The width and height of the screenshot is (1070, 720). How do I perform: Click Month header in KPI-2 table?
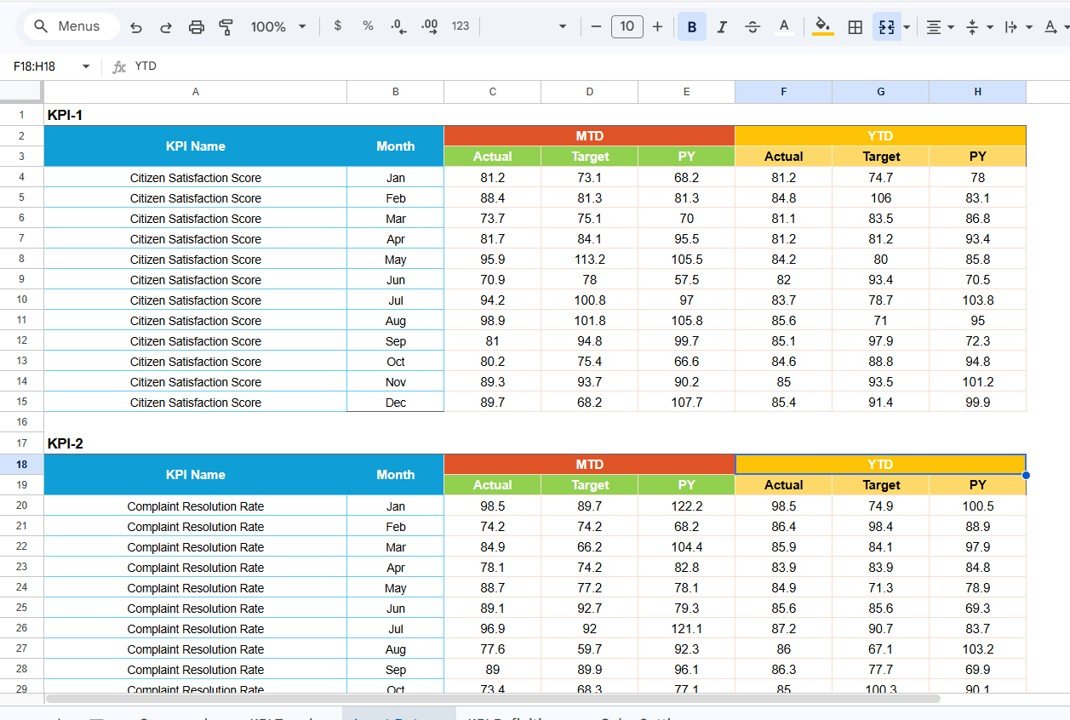click(395, 475)
